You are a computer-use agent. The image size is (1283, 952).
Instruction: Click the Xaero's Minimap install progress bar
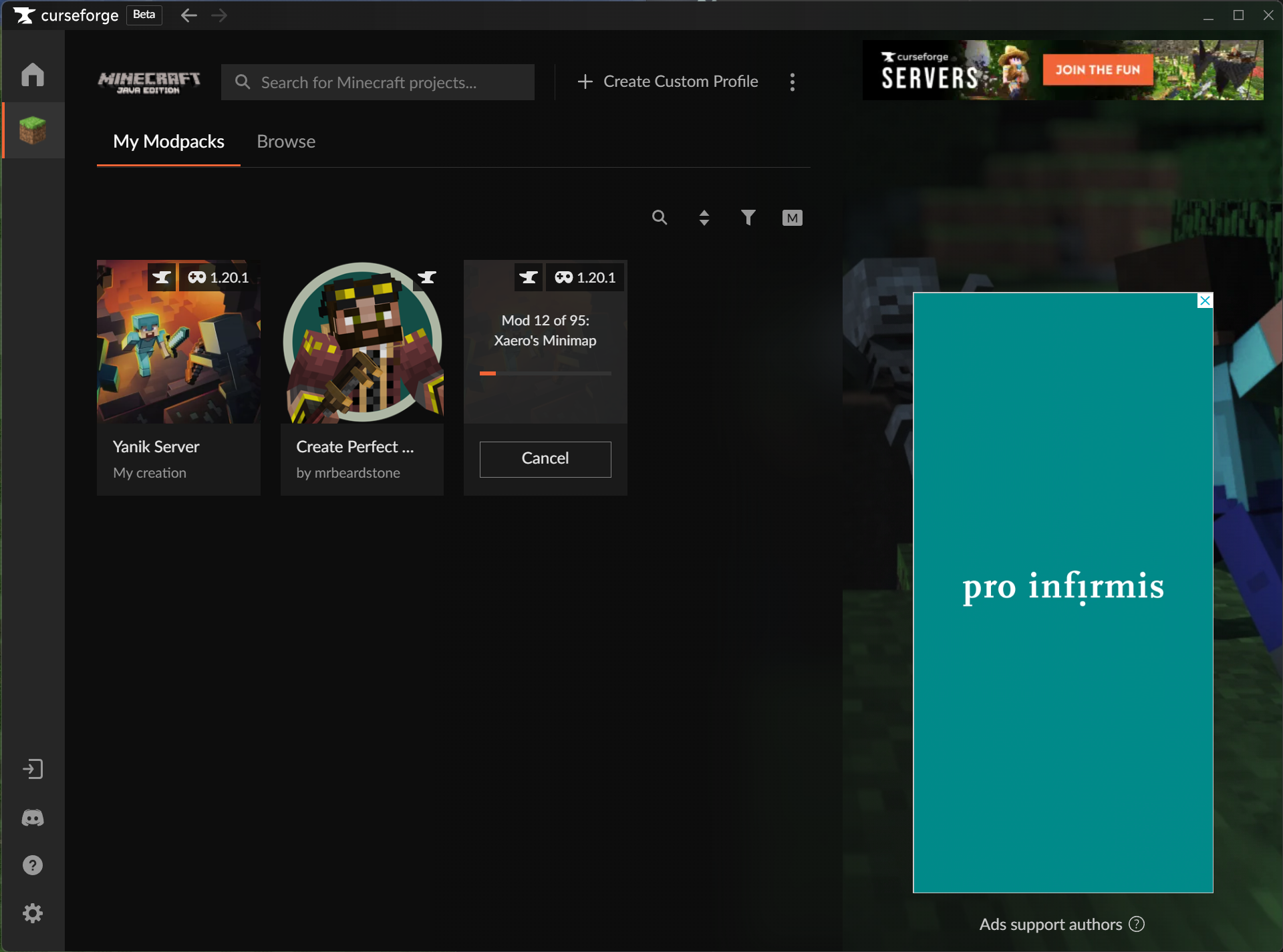click(545, 373)
